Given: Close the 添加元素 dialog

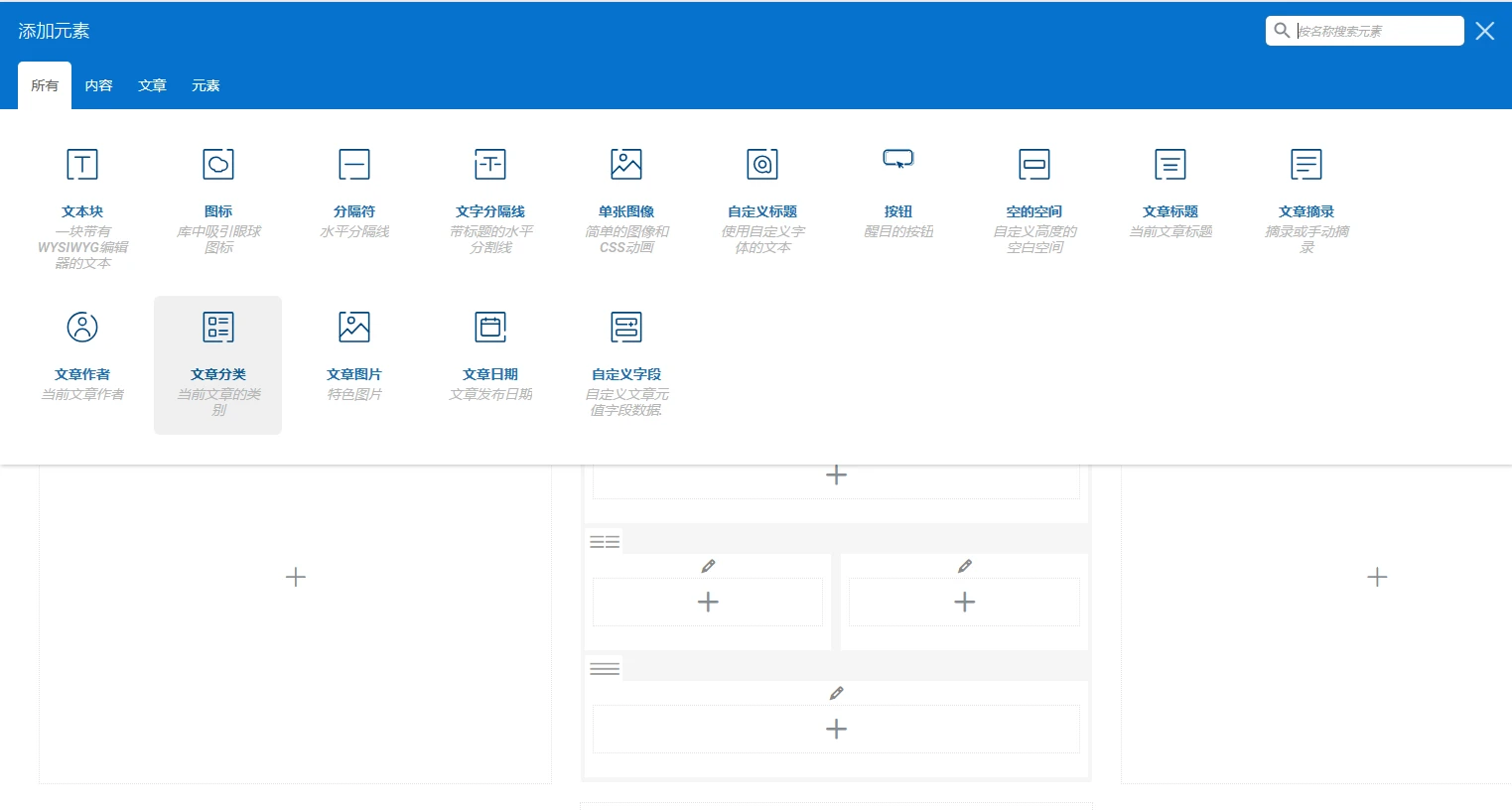Looking at the screenshot, I should 1484,31.
